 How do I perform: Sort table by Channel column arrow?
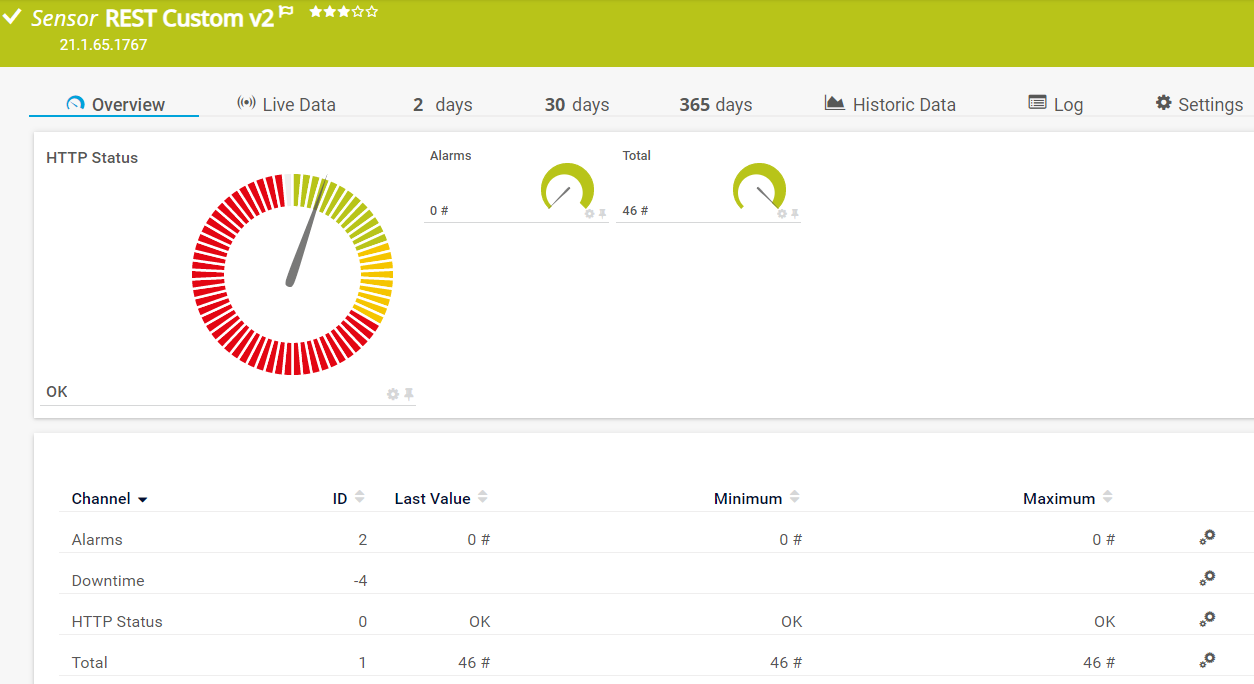pos(143,499)
